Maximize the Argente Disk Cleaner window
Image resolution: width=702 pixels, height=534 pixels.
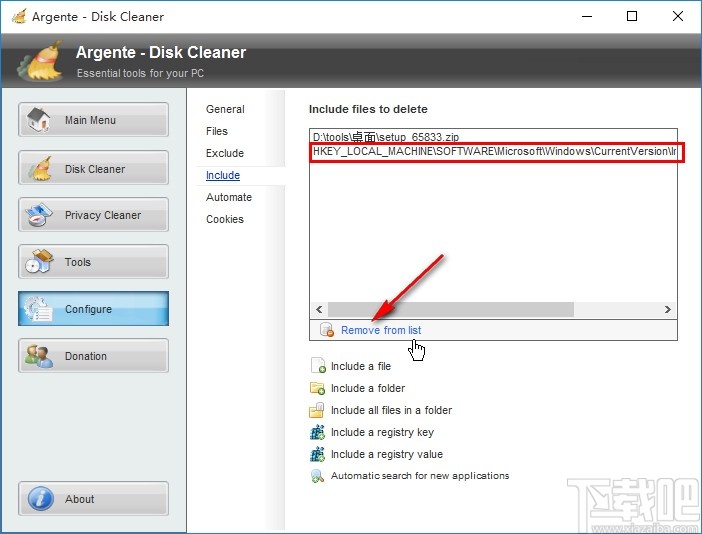pos(632,17)
